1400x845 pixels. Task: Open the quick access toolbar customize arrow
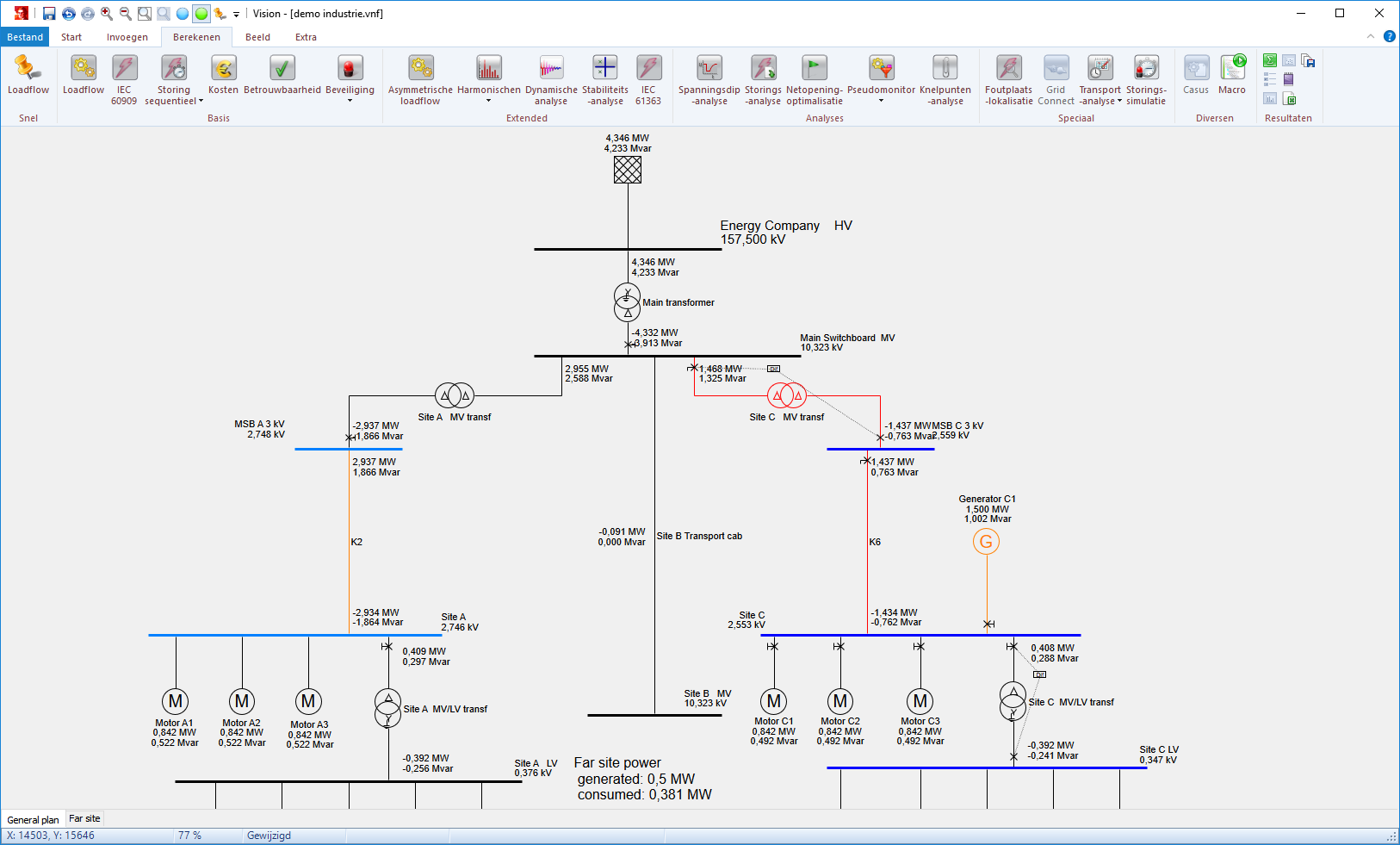236,14
